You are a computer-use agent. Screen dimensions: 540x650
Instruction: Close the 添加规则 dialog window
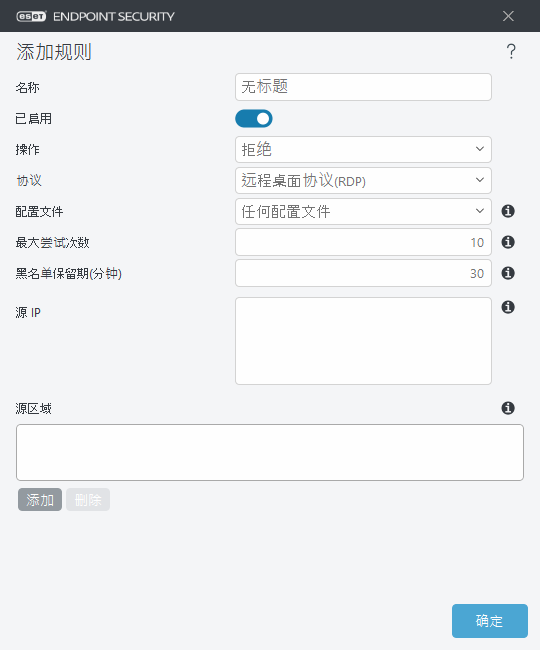pyautogui.click(x=508, y=16)
